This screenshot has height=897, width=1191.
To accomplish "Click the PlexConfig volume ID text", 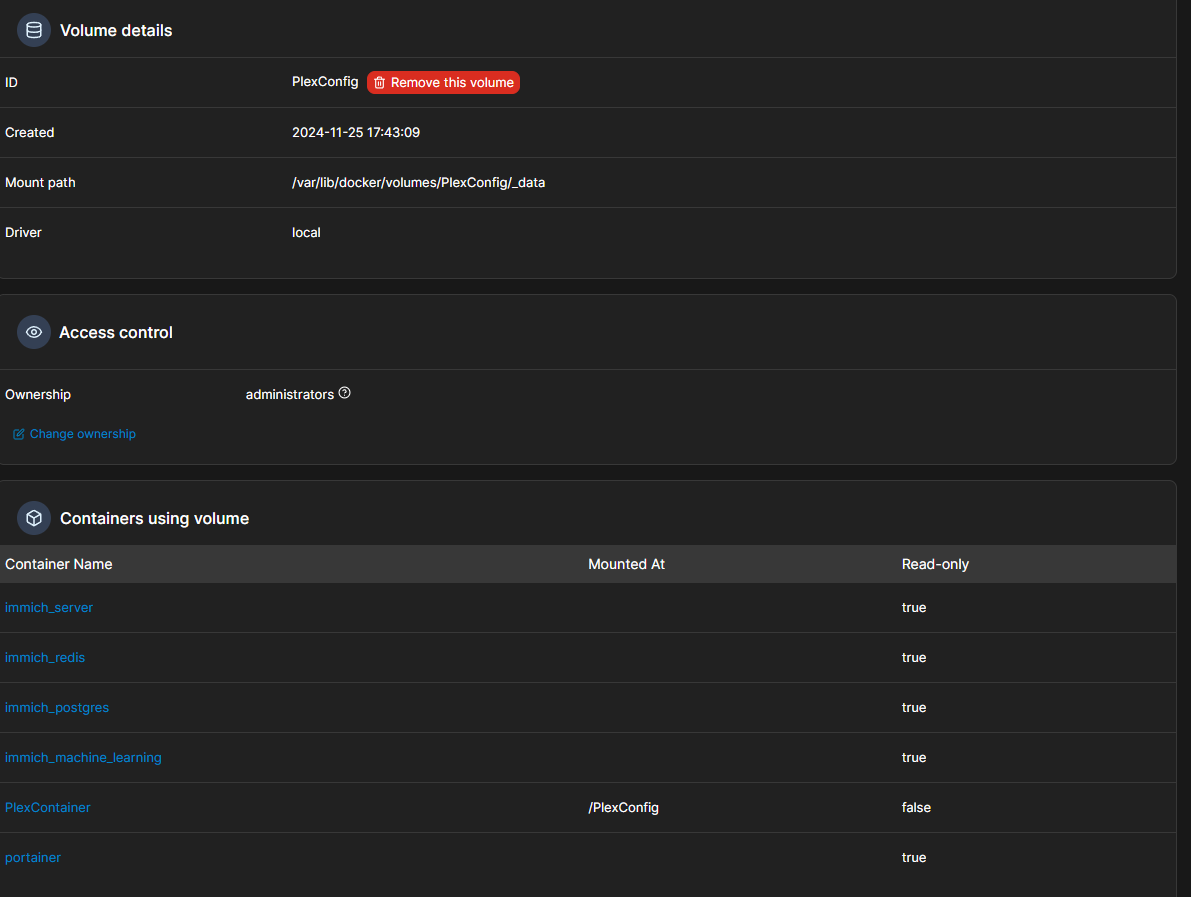I will 325,82.
